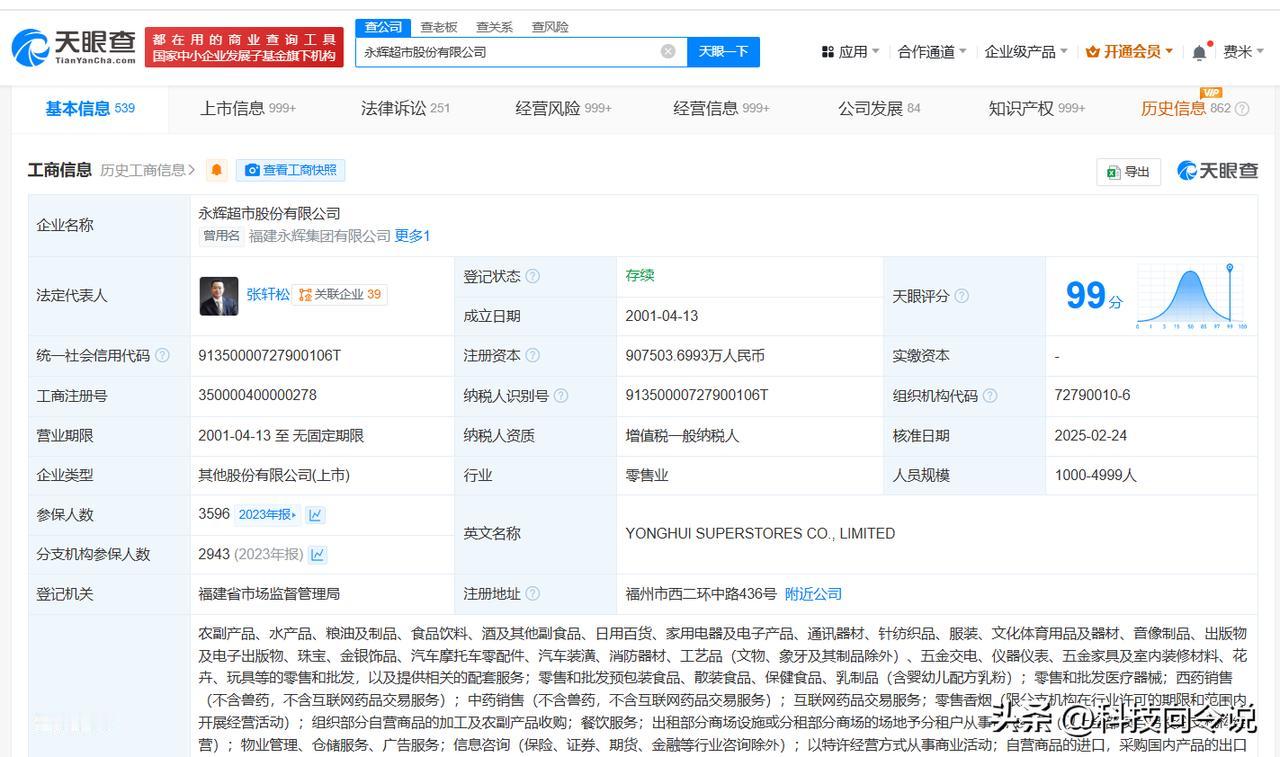Expand the 应用 dropdown menu
Screen dimensions: 1280x757
[850, 51]
